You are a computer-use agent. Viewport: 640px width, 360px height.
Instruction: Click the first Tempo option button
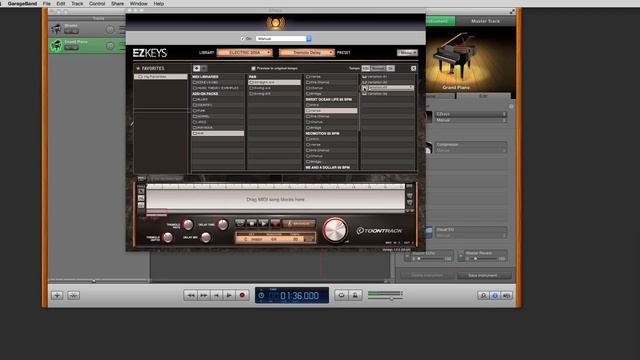click(366, 68)
